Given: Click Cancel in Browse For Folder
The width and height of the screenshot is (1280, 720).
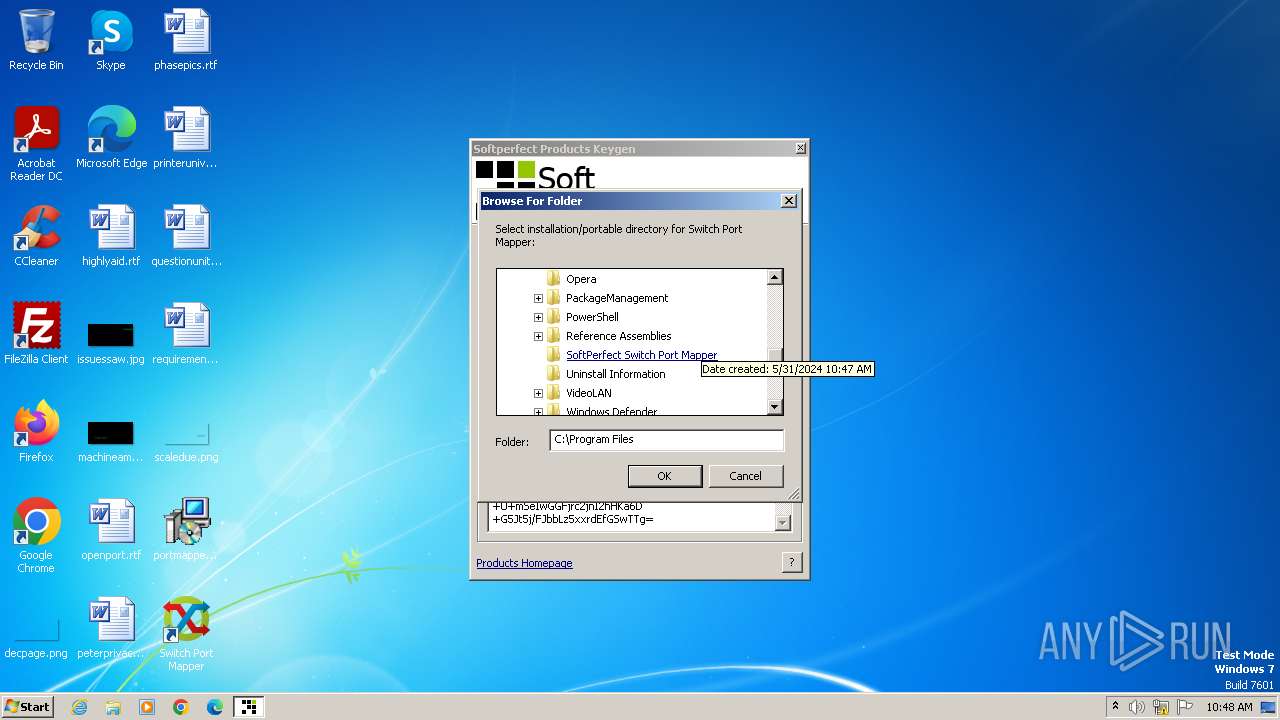Looking at the screenshot, I should [745, 476].
